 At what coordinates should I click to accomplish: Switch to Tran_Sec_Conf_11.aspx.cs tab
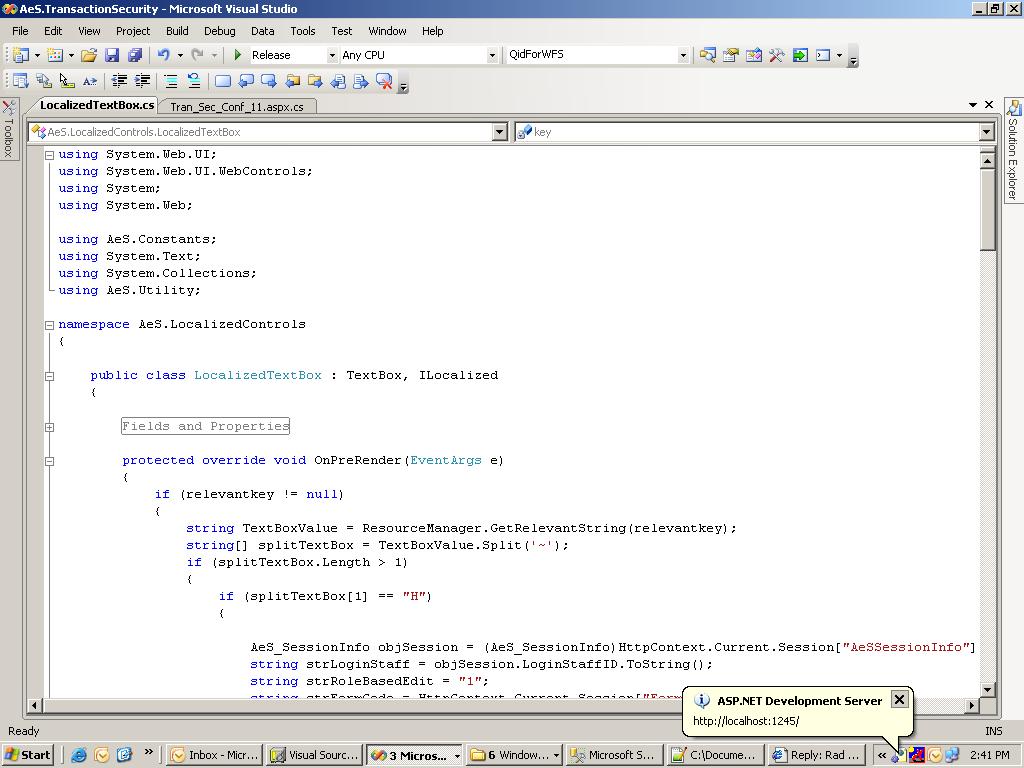point(237,106)
